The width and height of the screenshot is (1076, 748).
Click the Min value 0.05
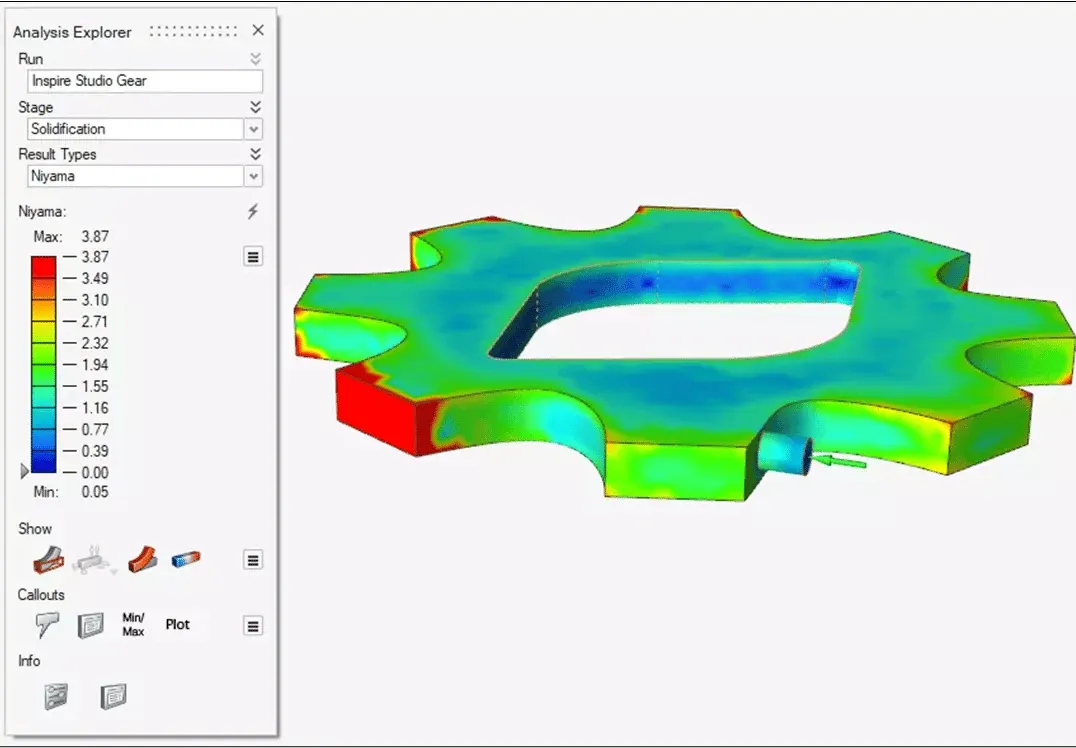pos(95,491)
